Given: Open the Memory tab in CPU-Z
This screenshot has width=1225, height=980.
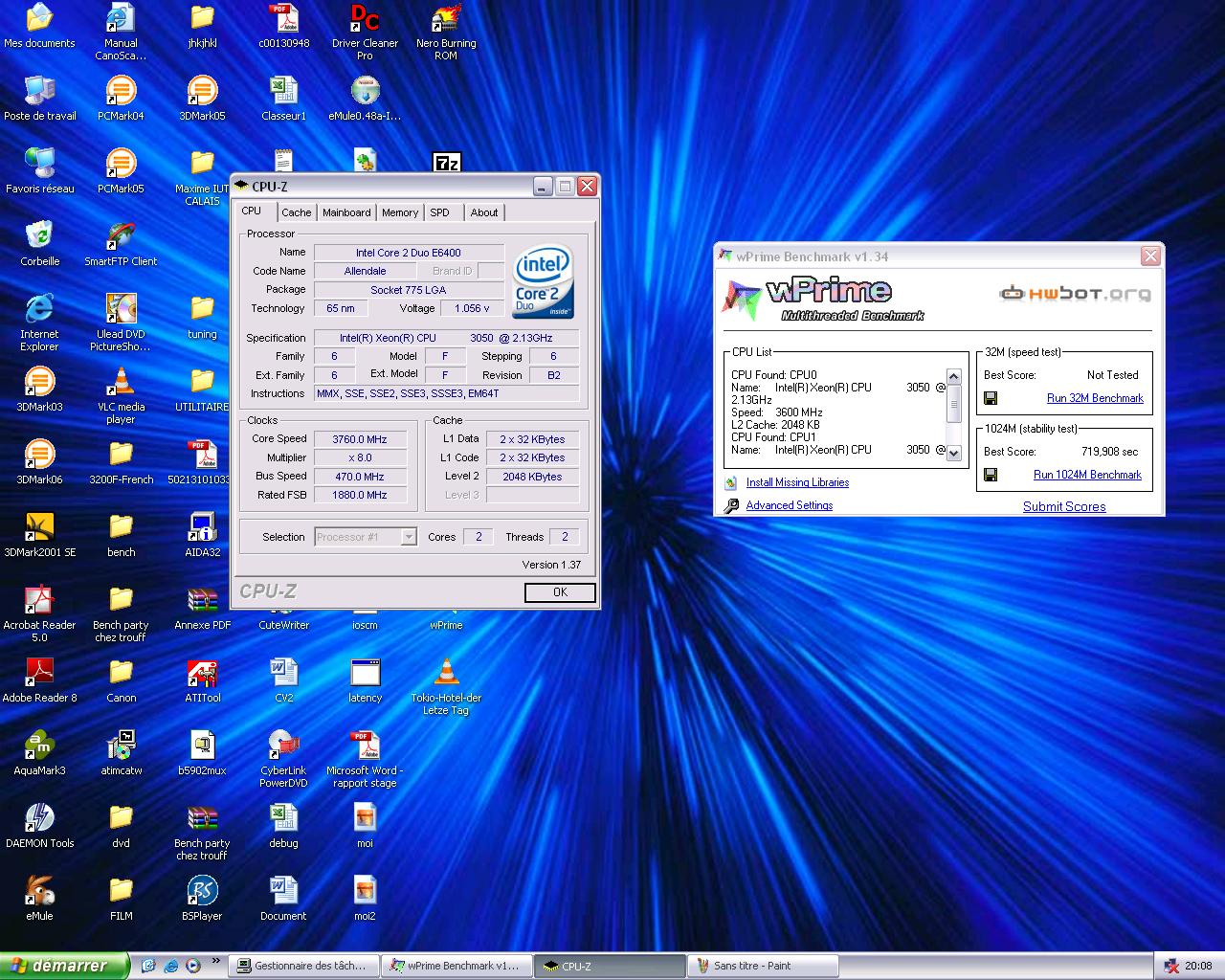Looking at the screenshot, I should (x=400, y=212).
